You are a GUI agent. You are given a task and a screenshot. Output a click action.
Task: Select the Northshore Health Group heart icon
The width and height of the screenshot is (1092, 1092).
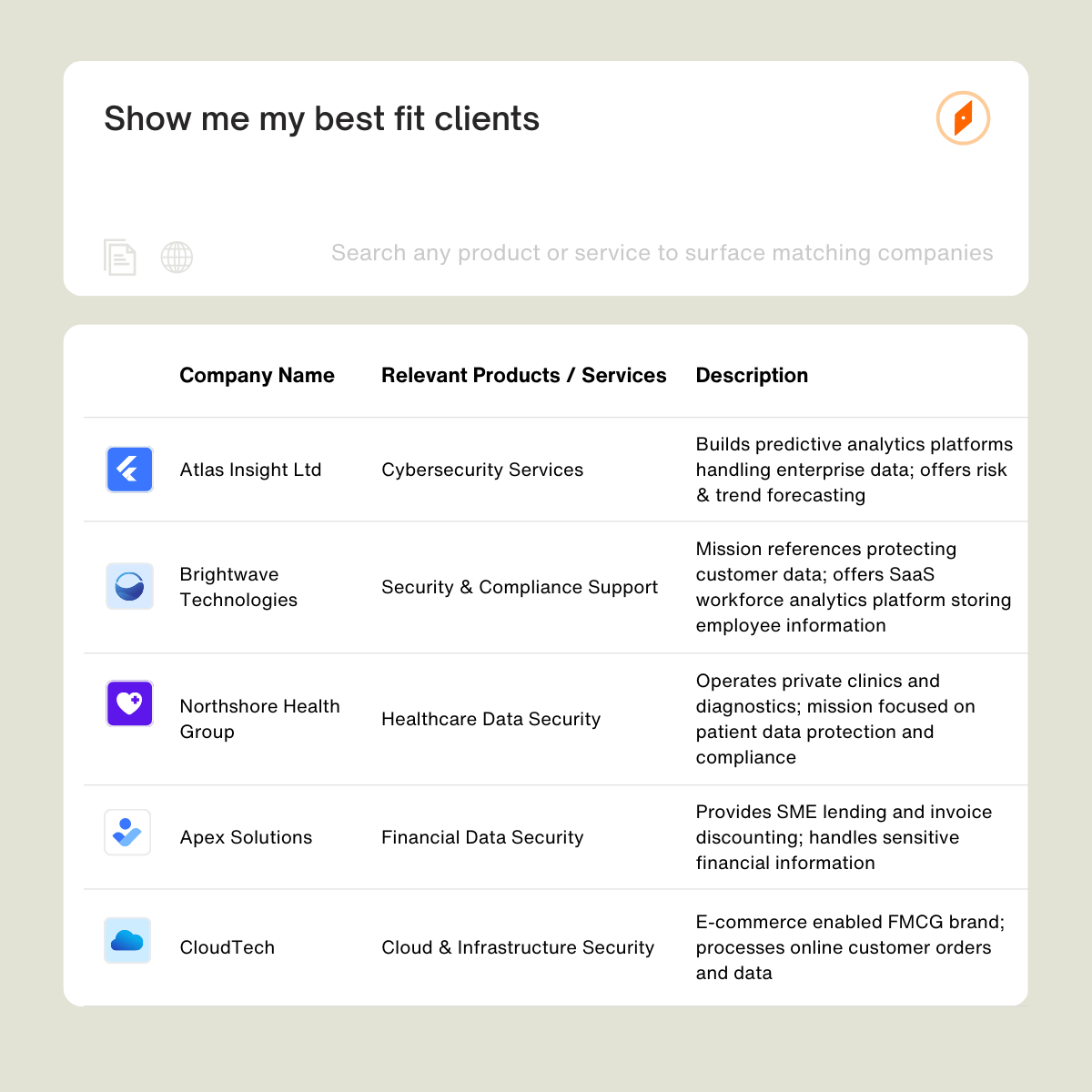[129, 703]
